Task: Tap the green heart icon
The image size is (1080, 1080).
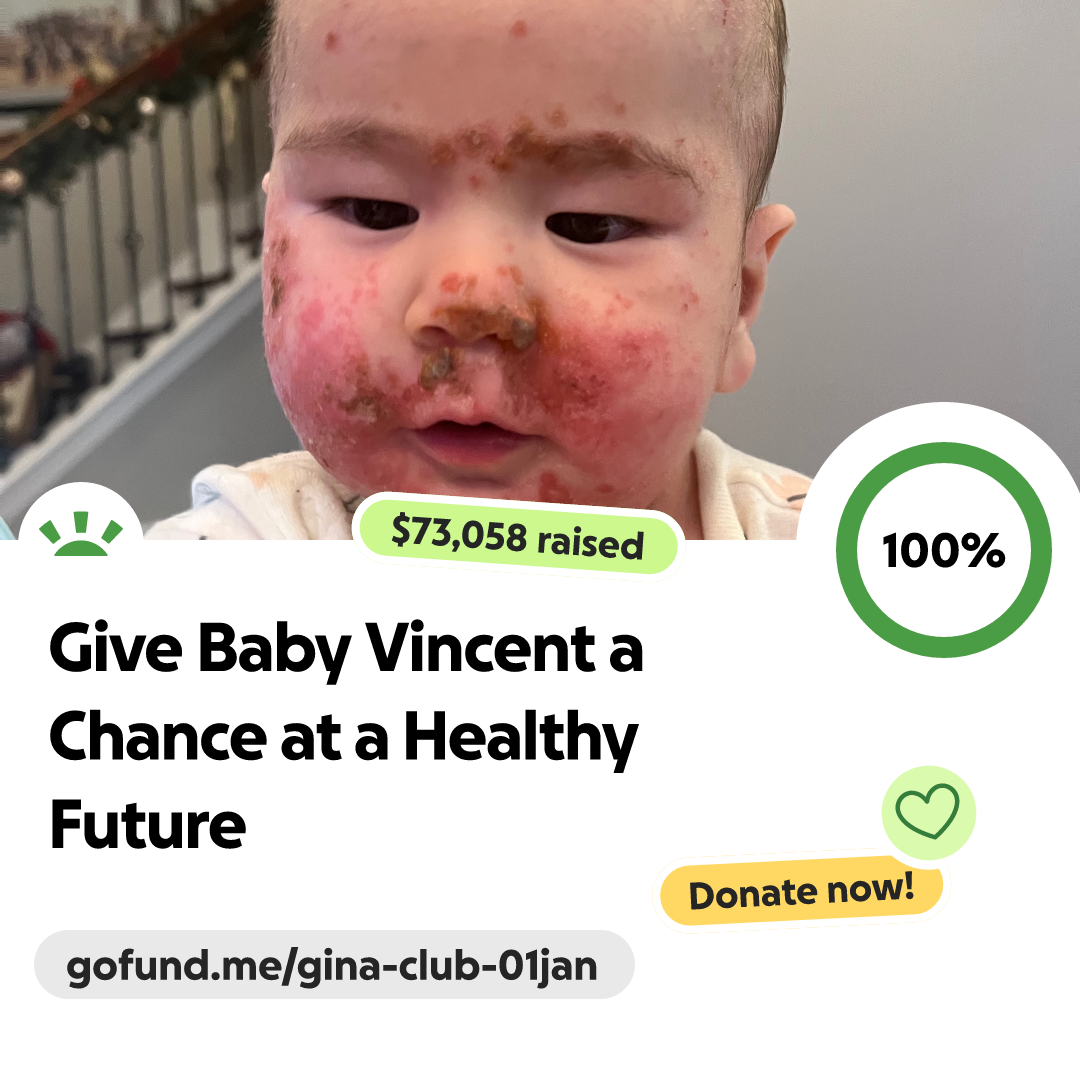Action: click(927, 811)
